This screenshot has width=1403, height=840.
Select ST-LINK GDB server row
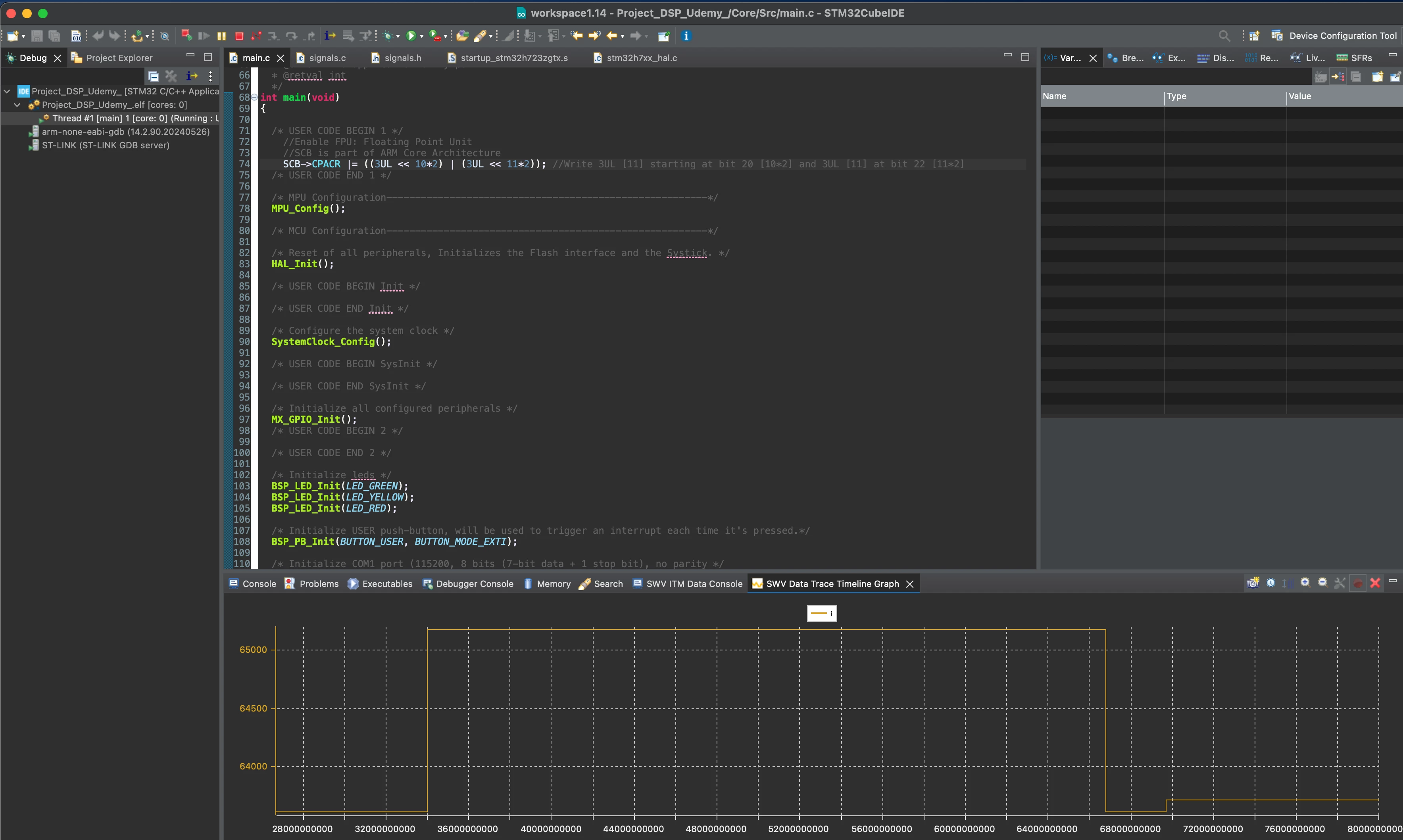coord(110,146)
